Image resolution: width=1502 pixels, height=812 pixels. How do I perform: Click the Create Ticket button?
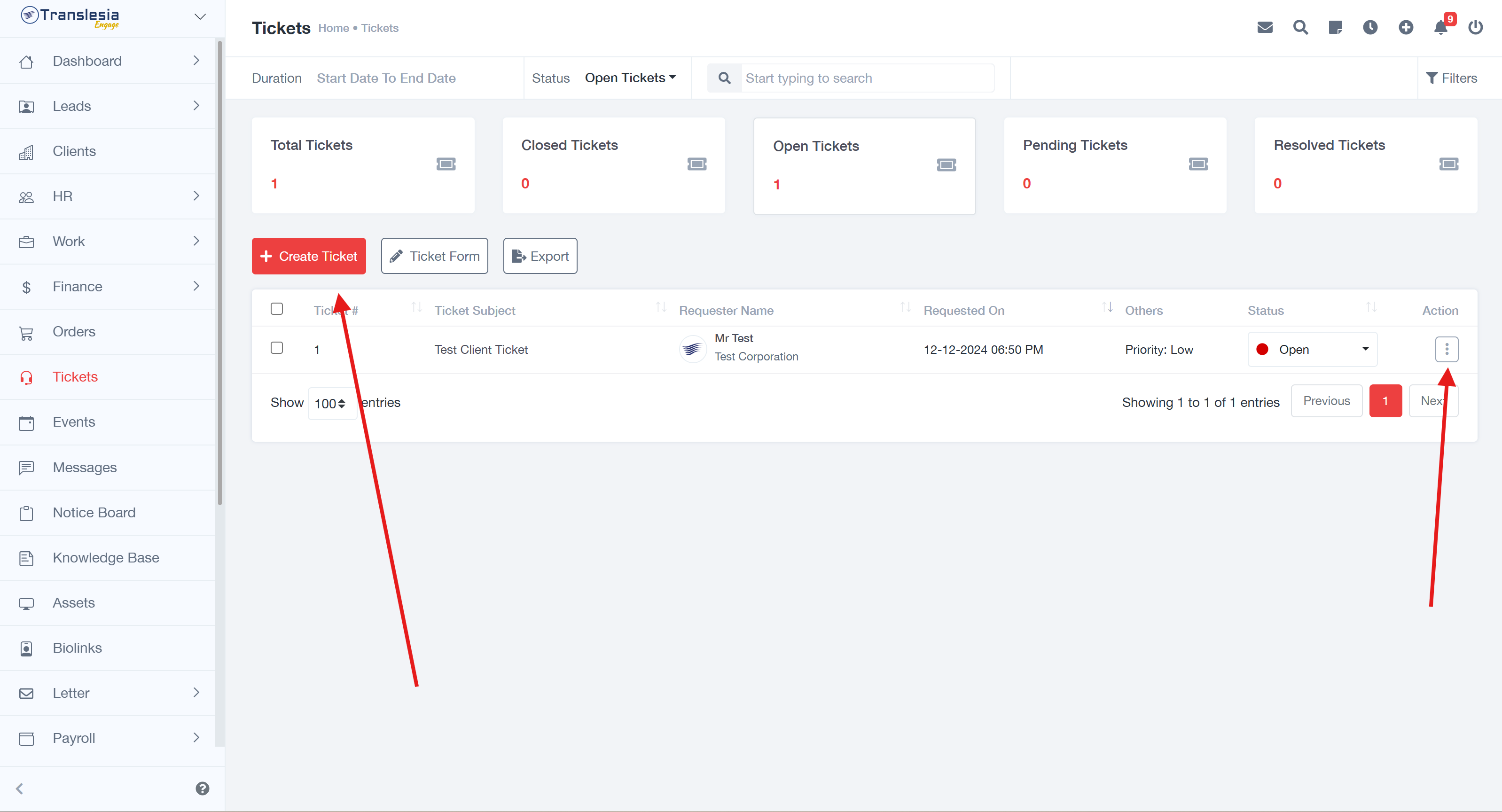(x=308, y=256)
